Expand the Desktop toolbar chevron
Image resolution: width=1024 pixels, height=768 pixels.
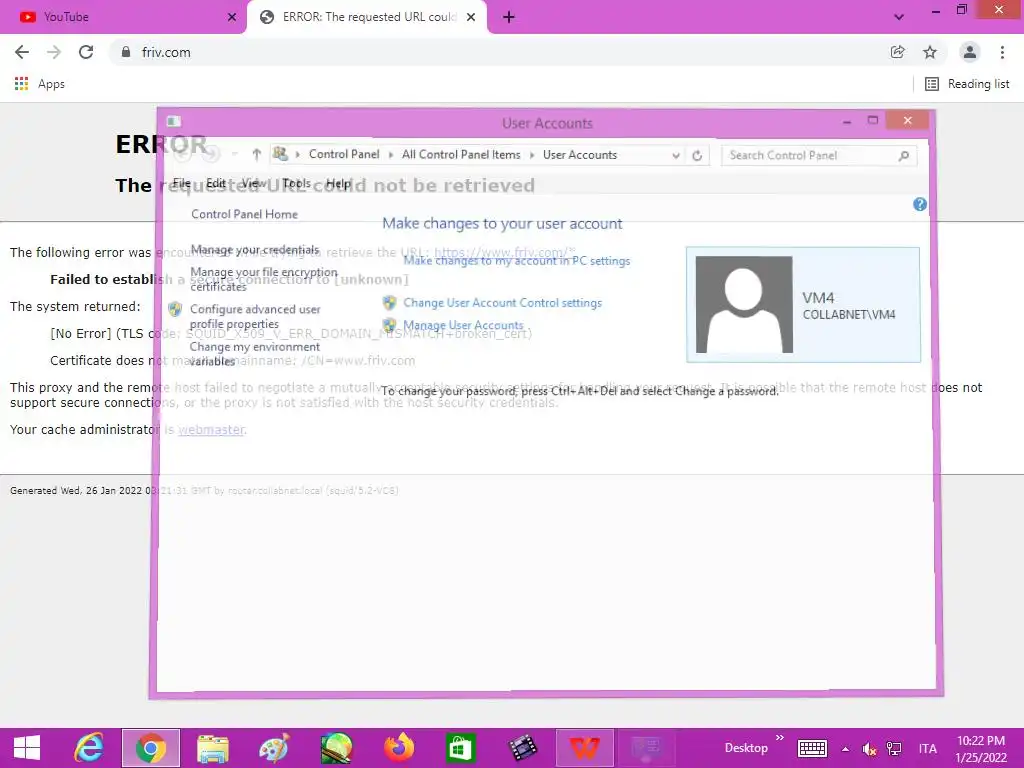(780, 738)
